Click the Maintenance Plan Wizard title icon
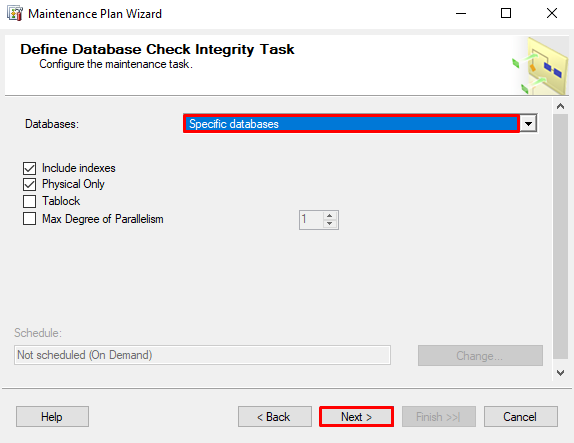This screenshot has width=574, height=443. pos(15,14)
